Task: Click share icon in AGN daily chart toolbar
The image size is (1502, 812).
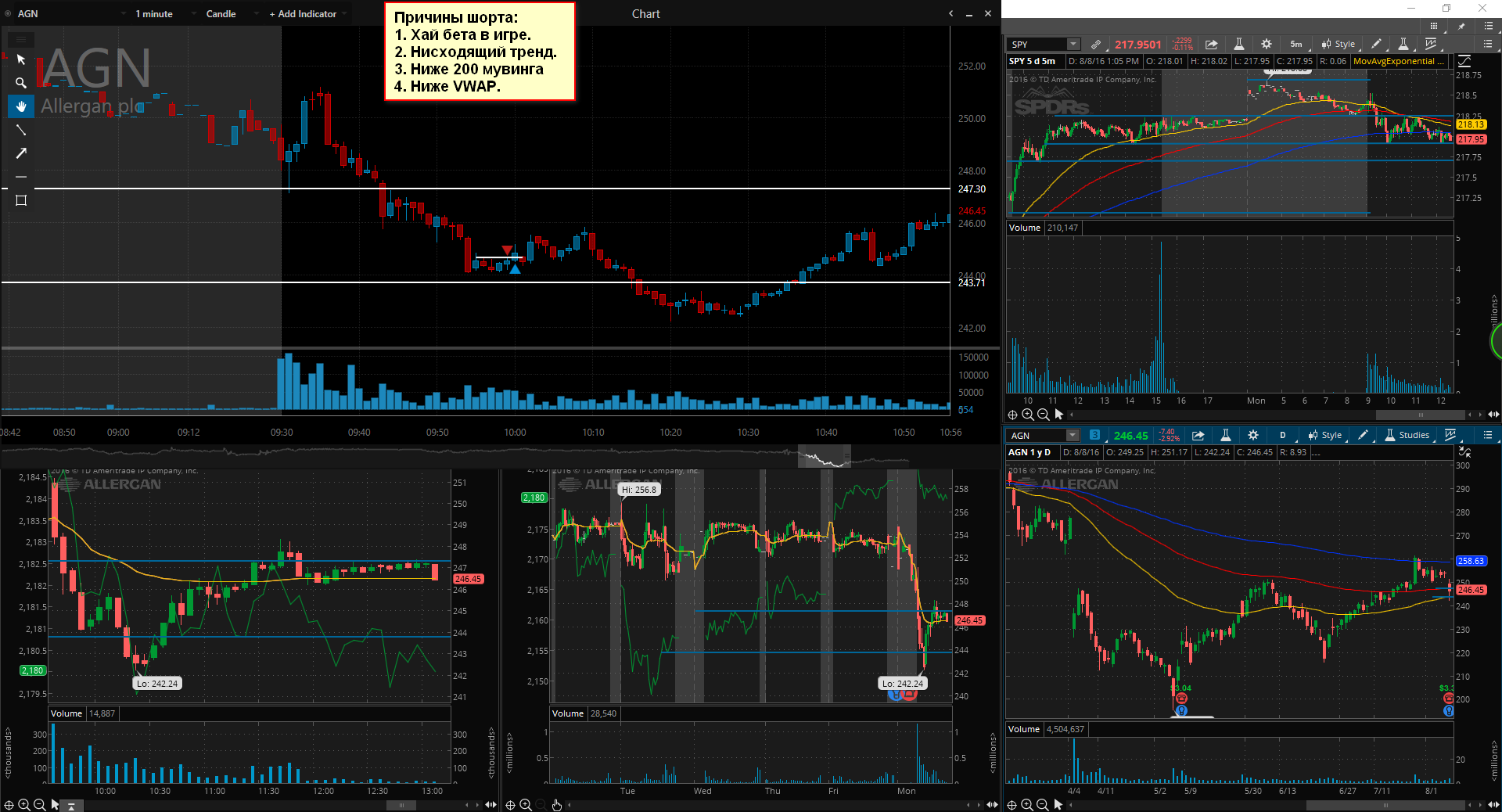Action: [x=1198, y=436]
